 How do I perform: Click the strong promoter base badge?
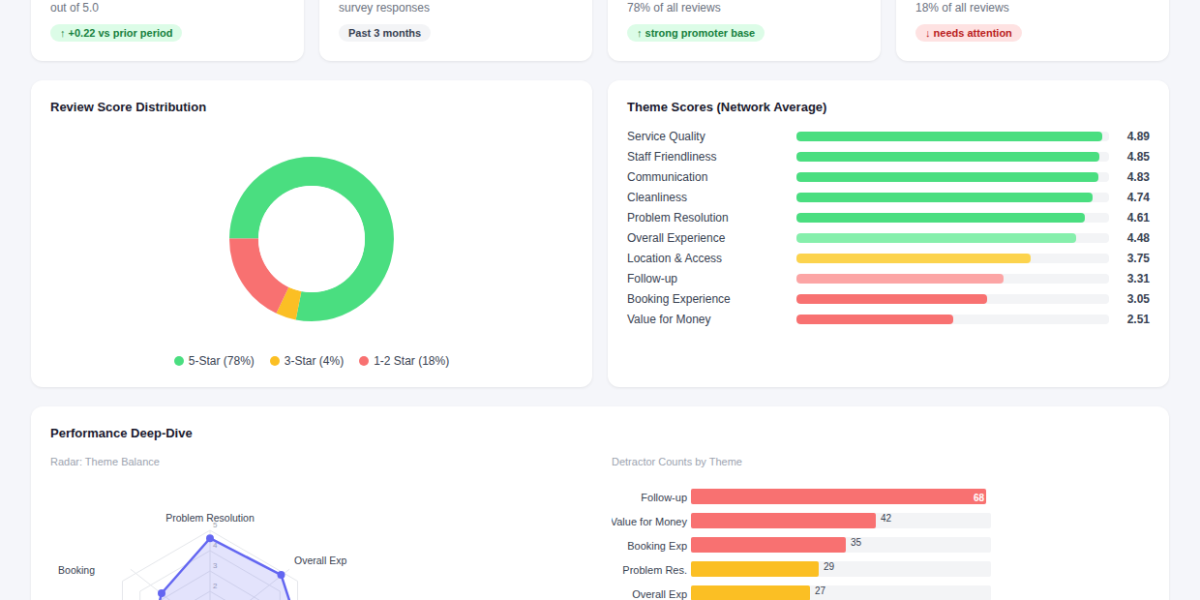pyautogui.click(x=696, y=33)
